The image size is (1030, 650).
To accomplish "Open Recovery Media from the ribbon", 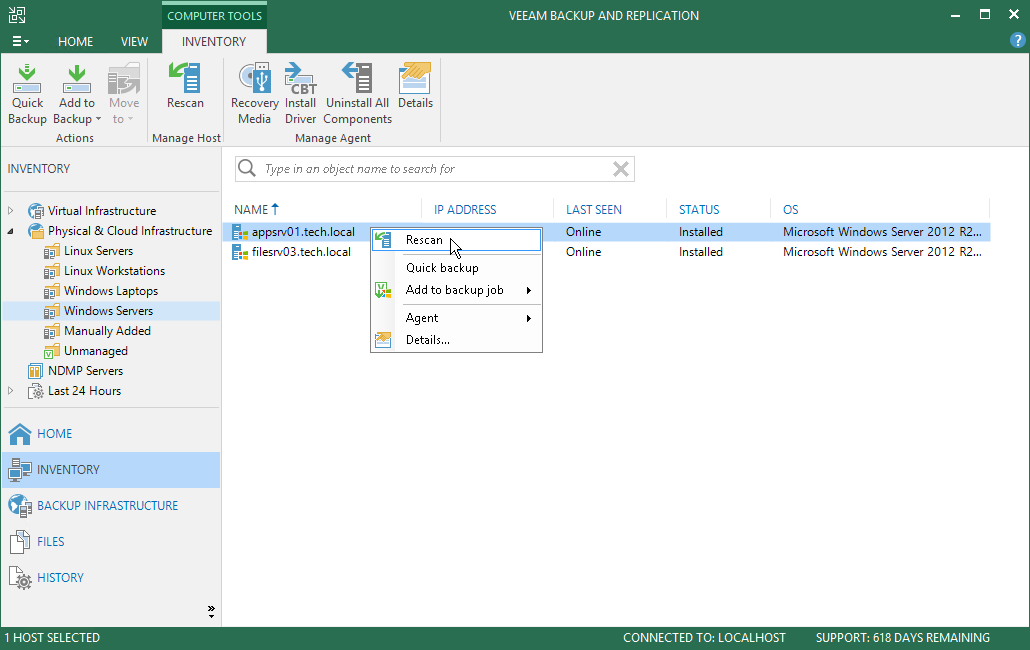I will pyautogui.click(x=255, y=78).
